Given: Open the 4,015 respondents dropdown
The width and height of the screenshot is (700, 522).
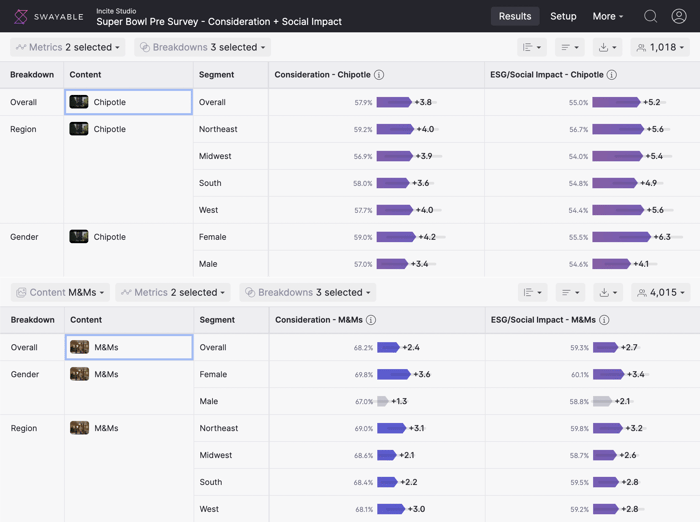Looking at the screenshot, I should click(x=661, y=292).
